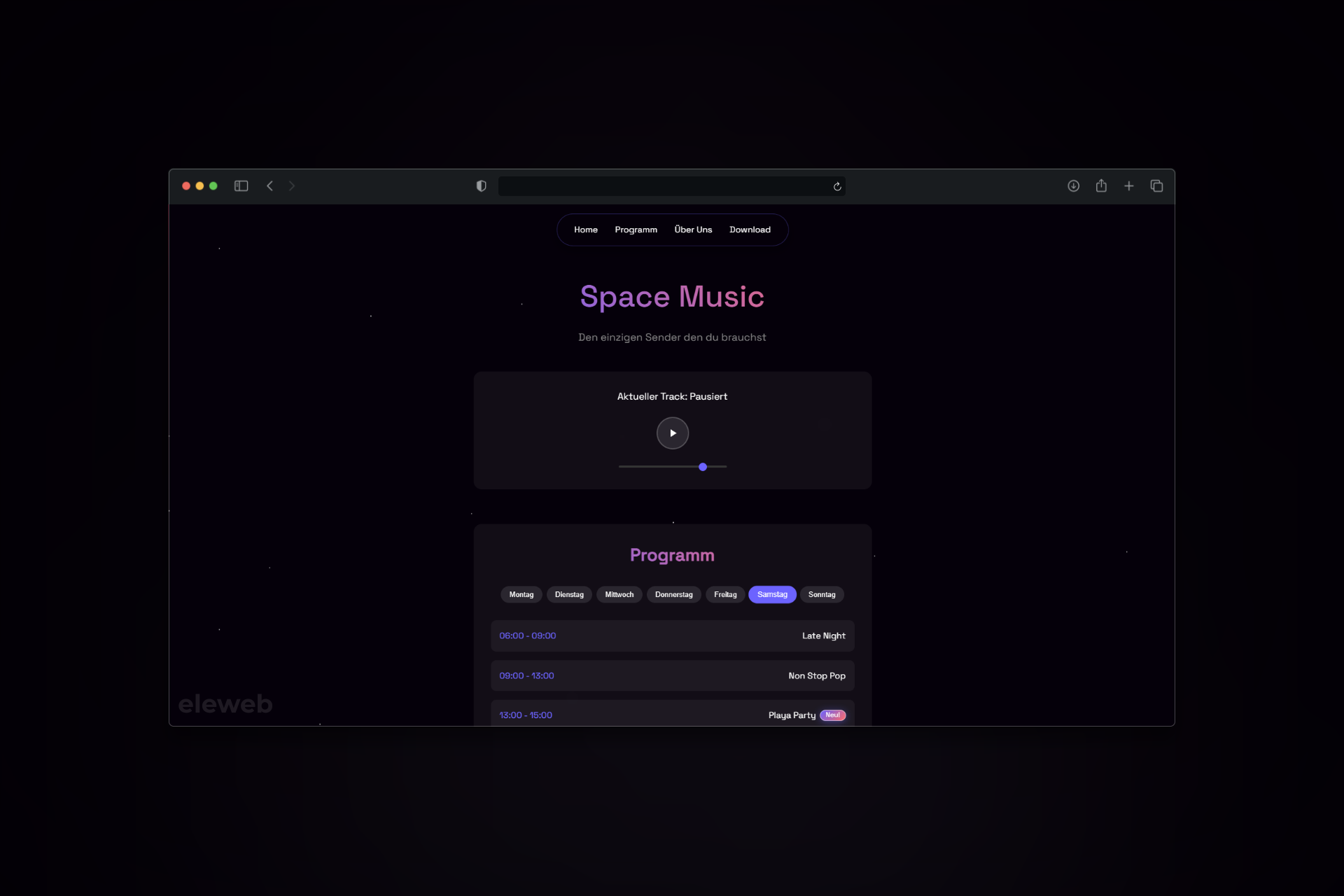
Task: Click the browser address bar
Action: [665, 186]
